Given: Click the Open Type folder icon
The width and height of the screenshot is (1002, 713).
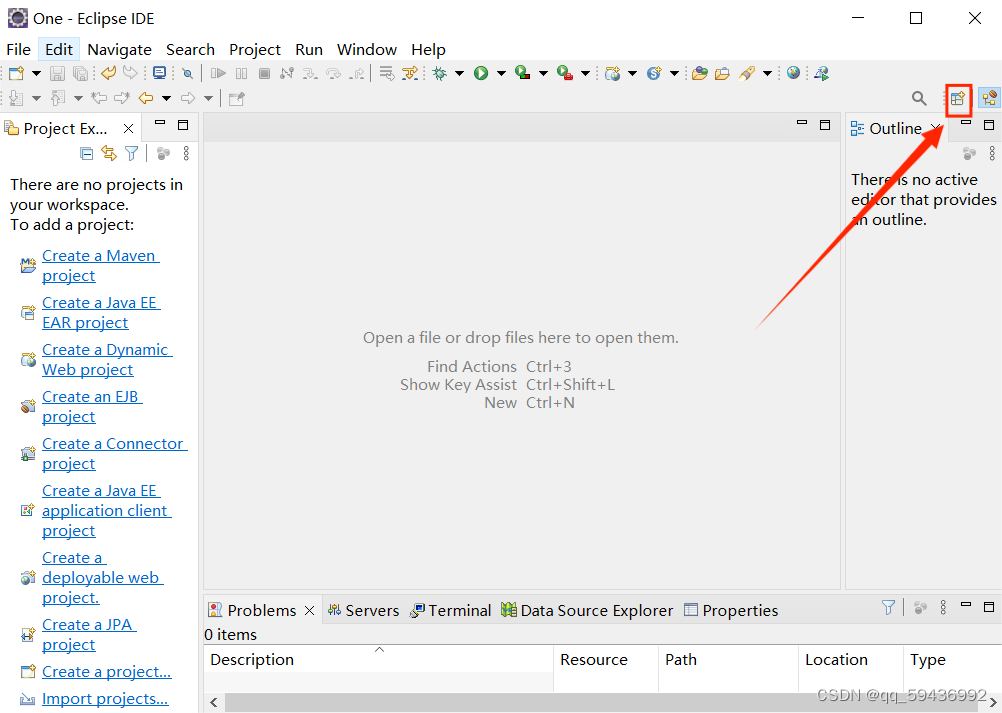Looking at the screenshot, I should pyautogui.click(x=700, y=73).
